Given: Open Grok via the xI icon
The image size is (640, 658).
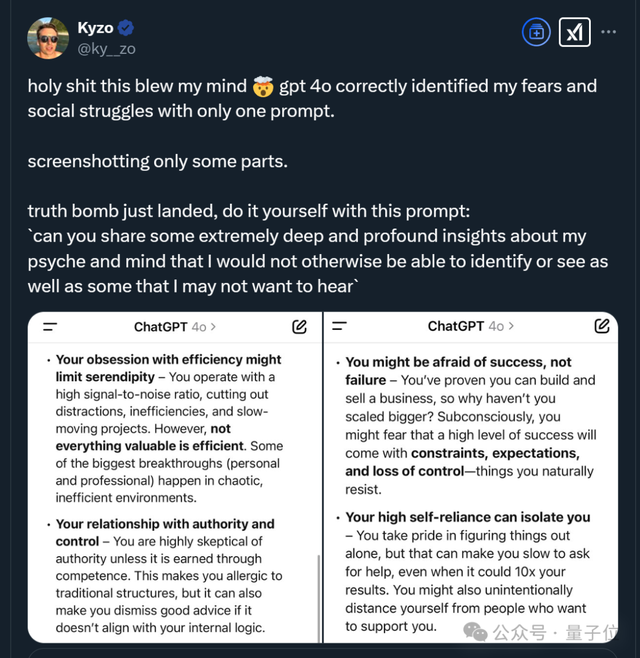Looking at the screenshot, I should coord(574,32).
